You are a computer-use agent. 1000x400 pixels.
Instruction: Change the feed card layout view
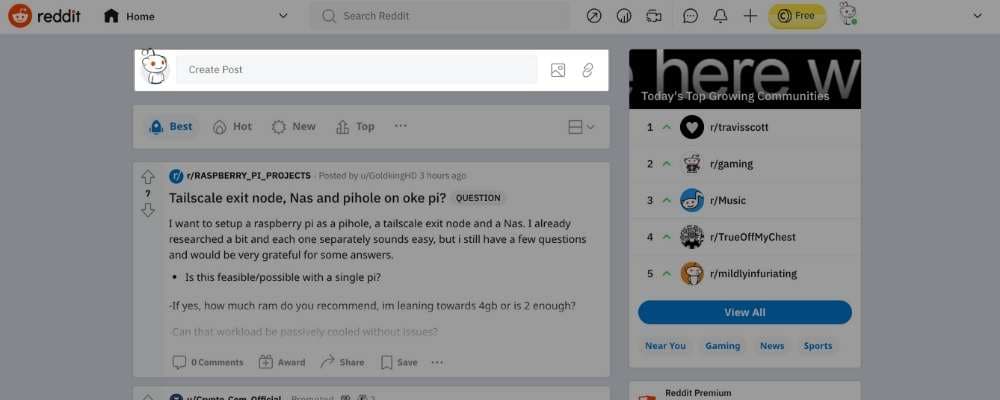click(581, 127)
